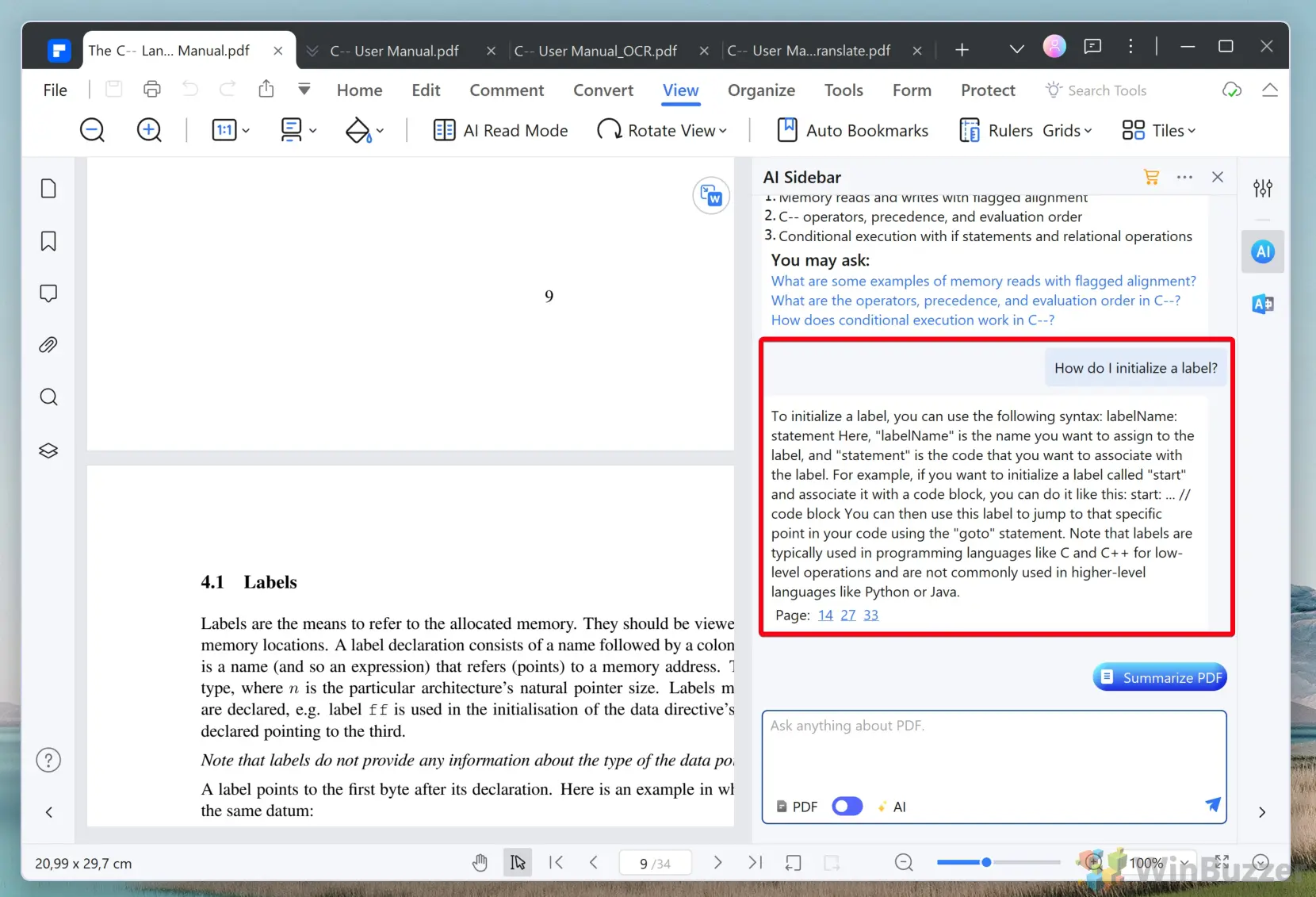Click the zoom out magnifier icon
Viewport: 1316px width, 897px height.
tap(92, 130)
